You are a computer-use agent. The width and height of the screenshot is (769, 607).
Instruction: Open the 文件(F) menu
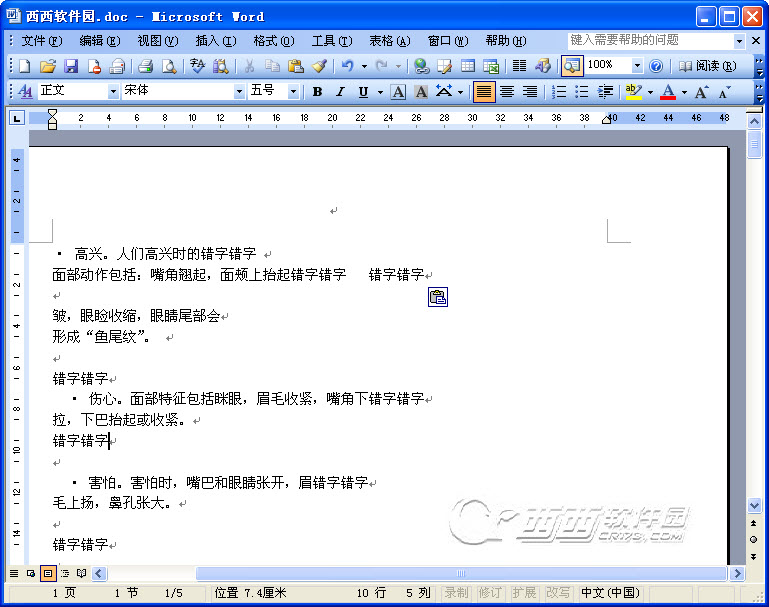click(x=42, y=41)
